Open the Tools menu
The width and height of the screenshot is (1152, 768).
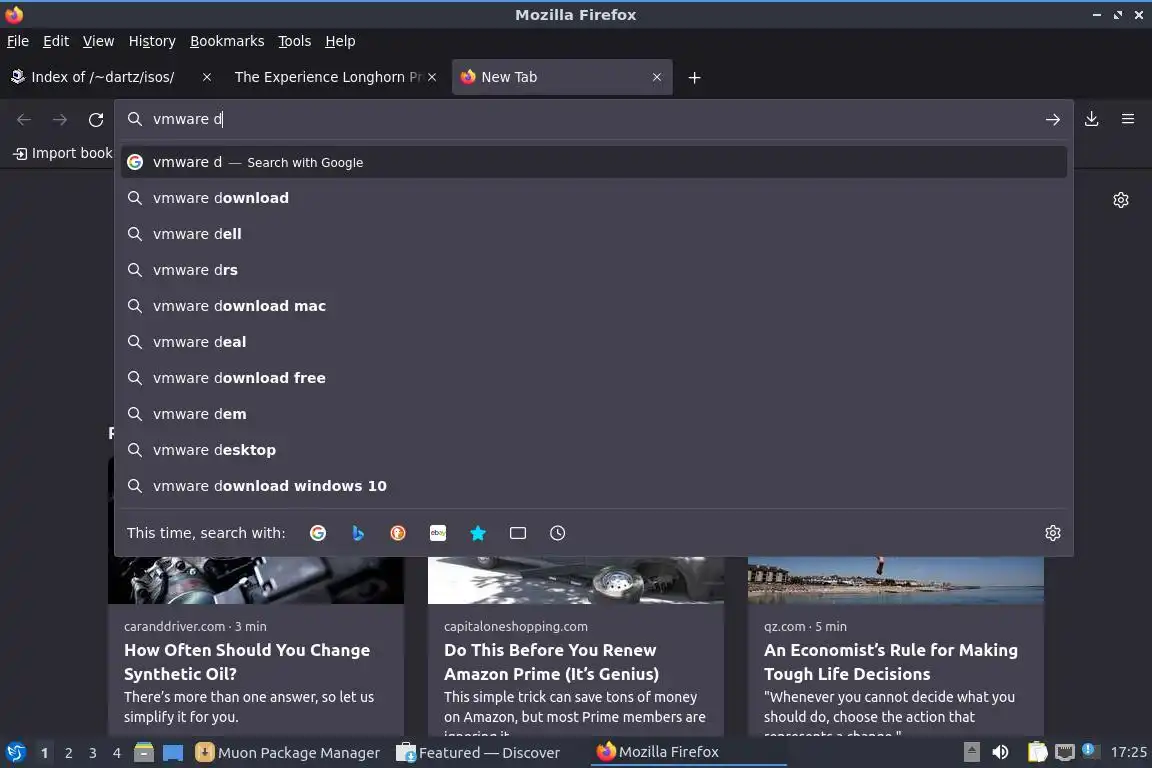pos(295,41)
